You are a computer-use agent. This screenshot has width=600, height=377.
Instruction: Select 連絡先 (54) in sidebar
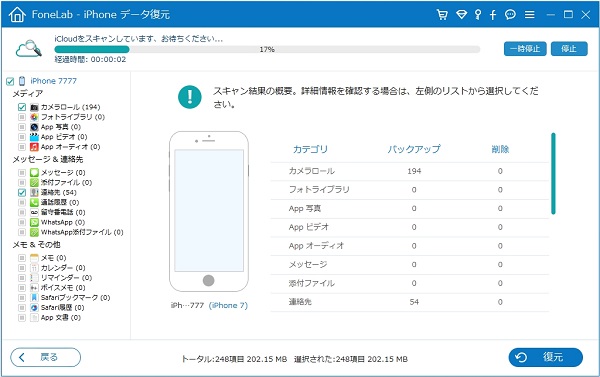(59, 193)
